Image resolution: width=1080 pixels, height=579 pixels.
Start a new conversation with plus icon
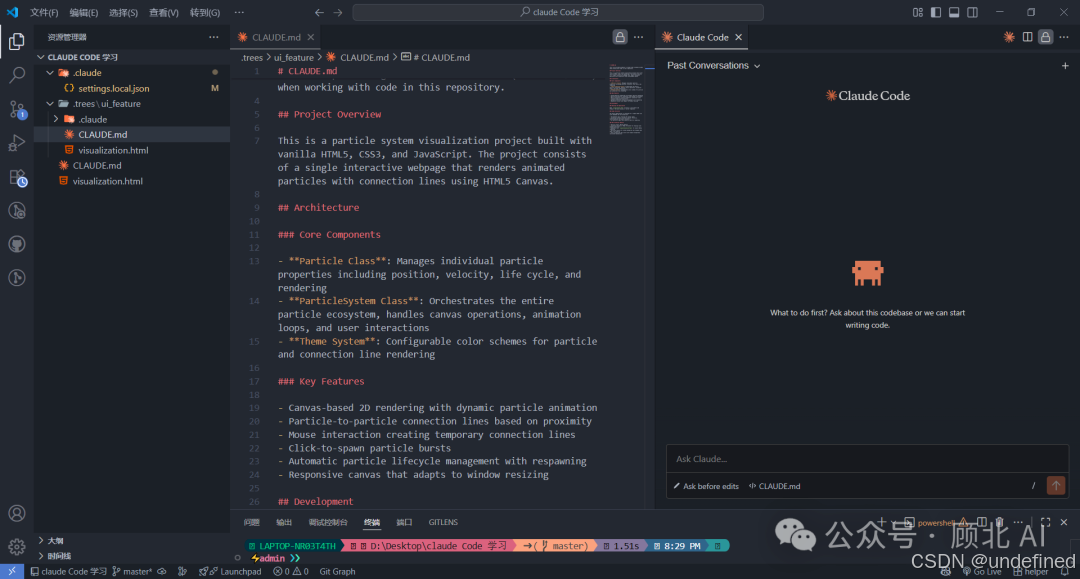[x=1065, y=65]
